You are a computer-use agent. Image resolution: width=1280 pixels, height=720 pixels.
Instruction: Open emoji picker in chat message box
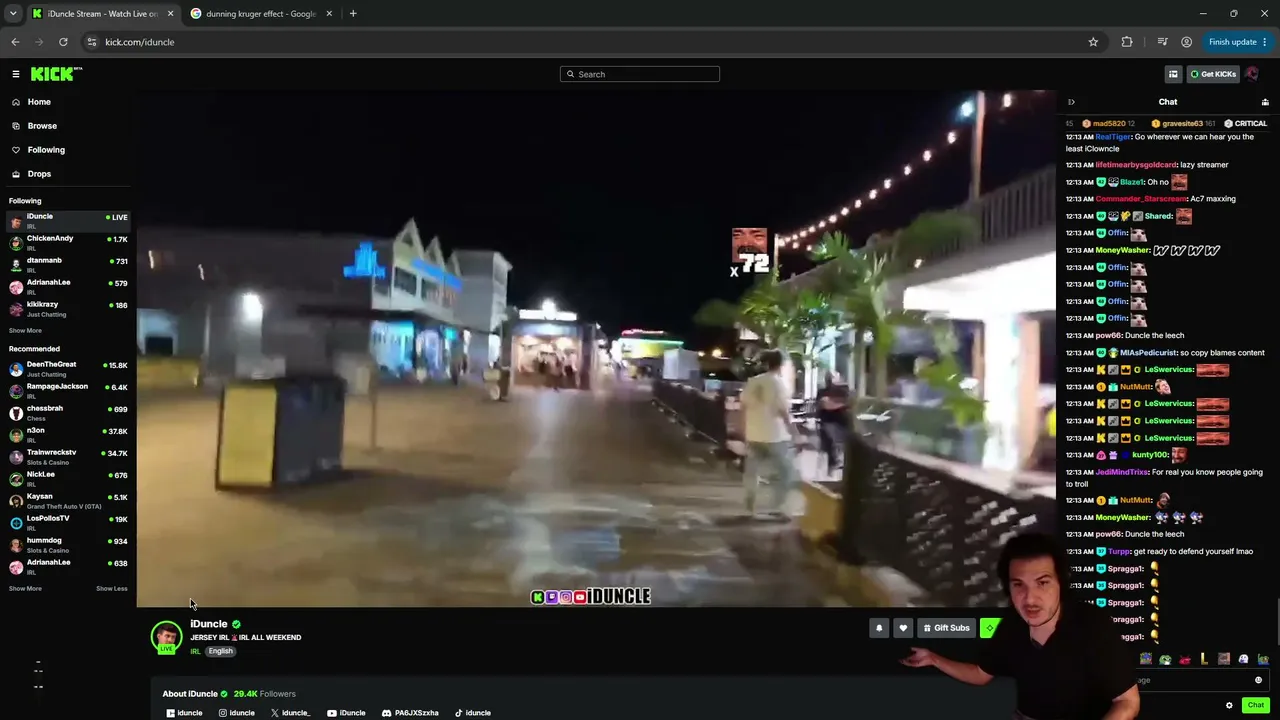click(x=1258, y=680)
